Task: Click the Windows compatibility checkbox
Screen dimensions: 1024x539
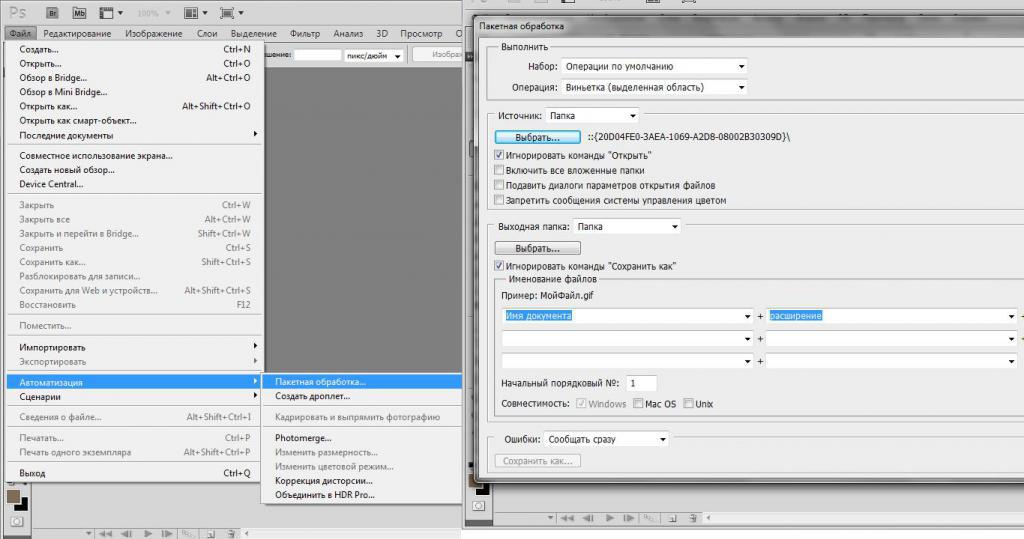Action: (x=581, y=404)
